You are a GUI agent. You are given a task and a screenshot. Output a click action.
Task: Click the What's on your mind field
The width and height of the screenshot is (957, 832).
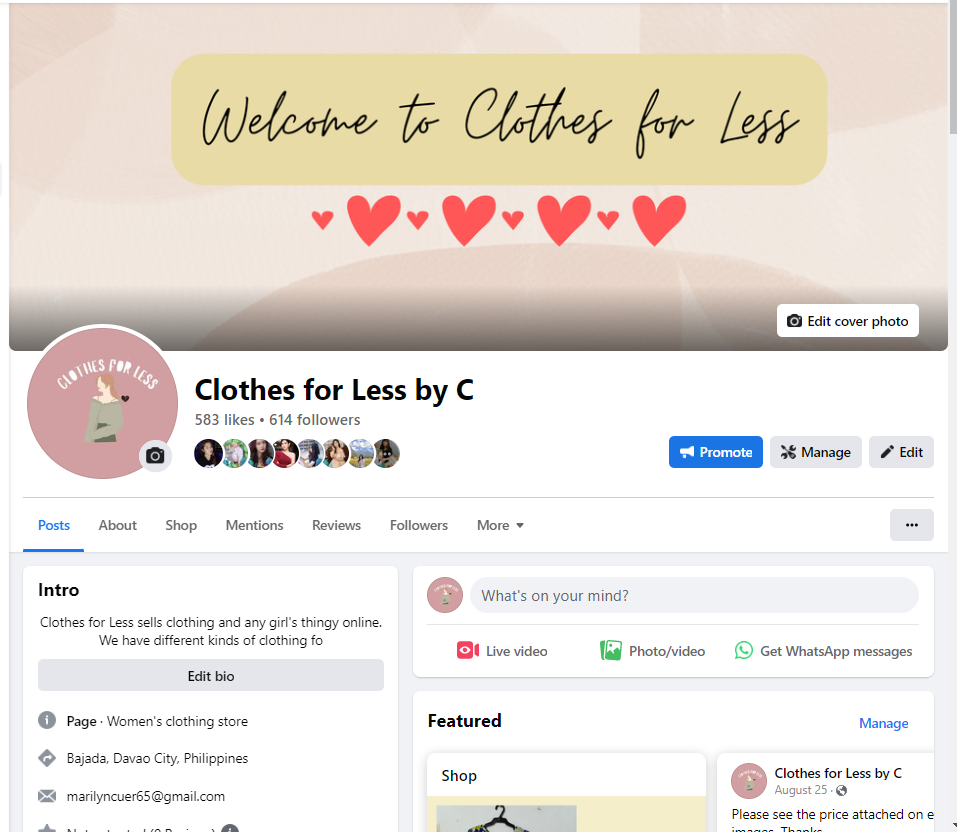click(x=694, y=595)
